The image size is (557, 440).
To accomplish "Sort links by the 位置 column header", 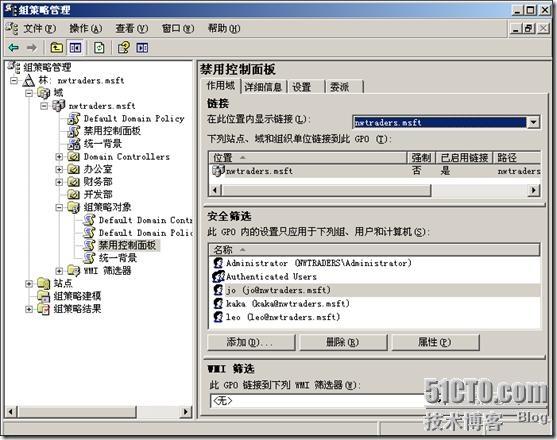I will 308,158.
